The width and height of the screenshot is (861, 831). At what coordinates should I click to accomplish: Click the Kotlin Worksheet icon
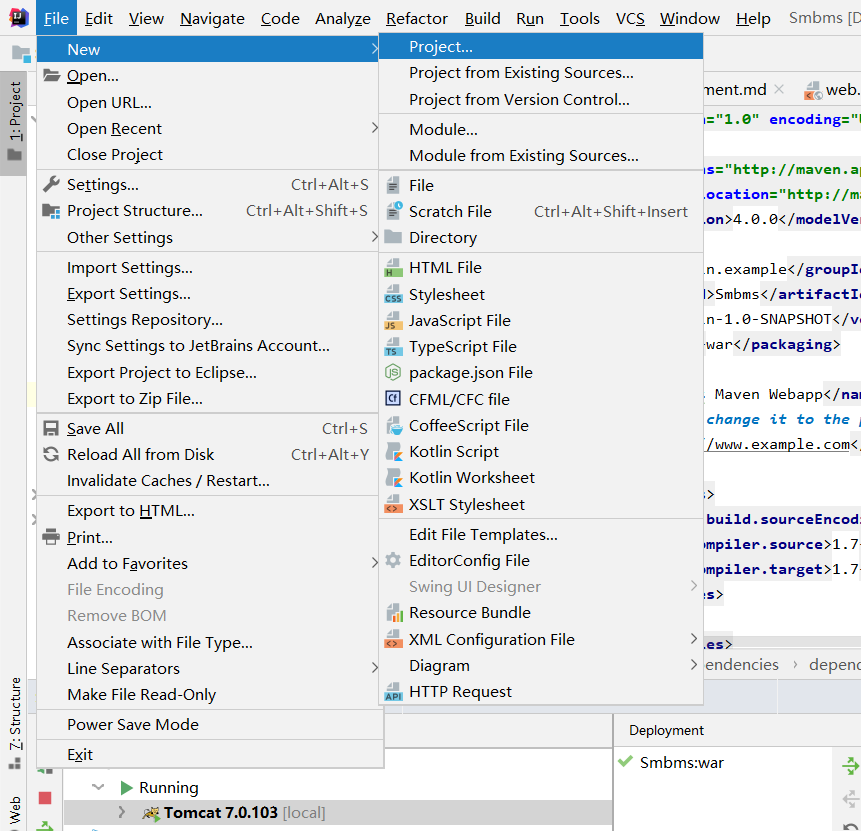point(394,478)
